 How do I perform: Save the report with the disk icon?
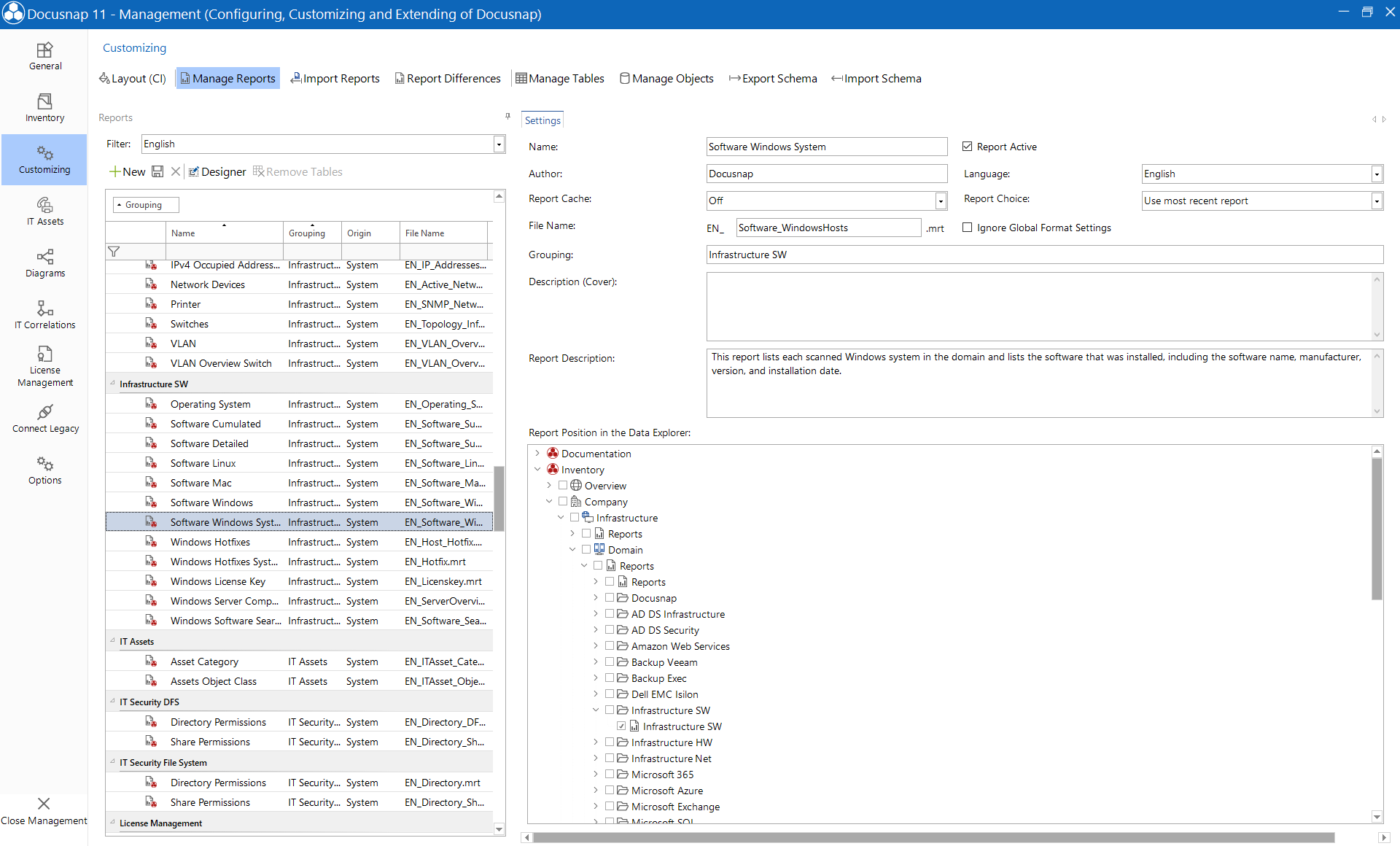pos(157,171)
